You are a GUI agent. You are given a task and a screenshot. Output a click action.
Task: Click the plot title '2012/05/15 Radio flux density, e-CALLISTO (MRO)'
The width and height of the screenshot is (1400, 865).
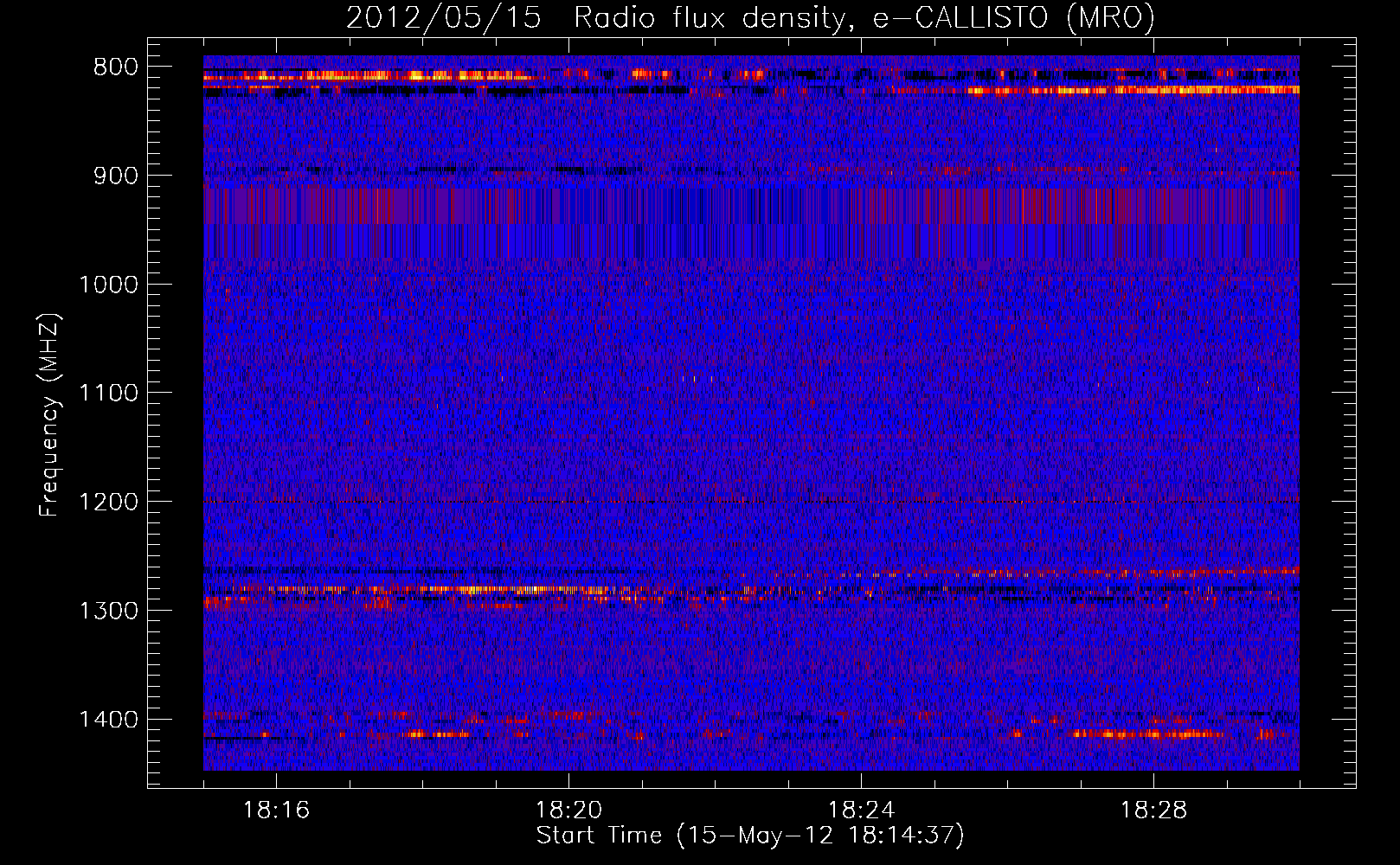pyautogui.click(x=750, y=18)
